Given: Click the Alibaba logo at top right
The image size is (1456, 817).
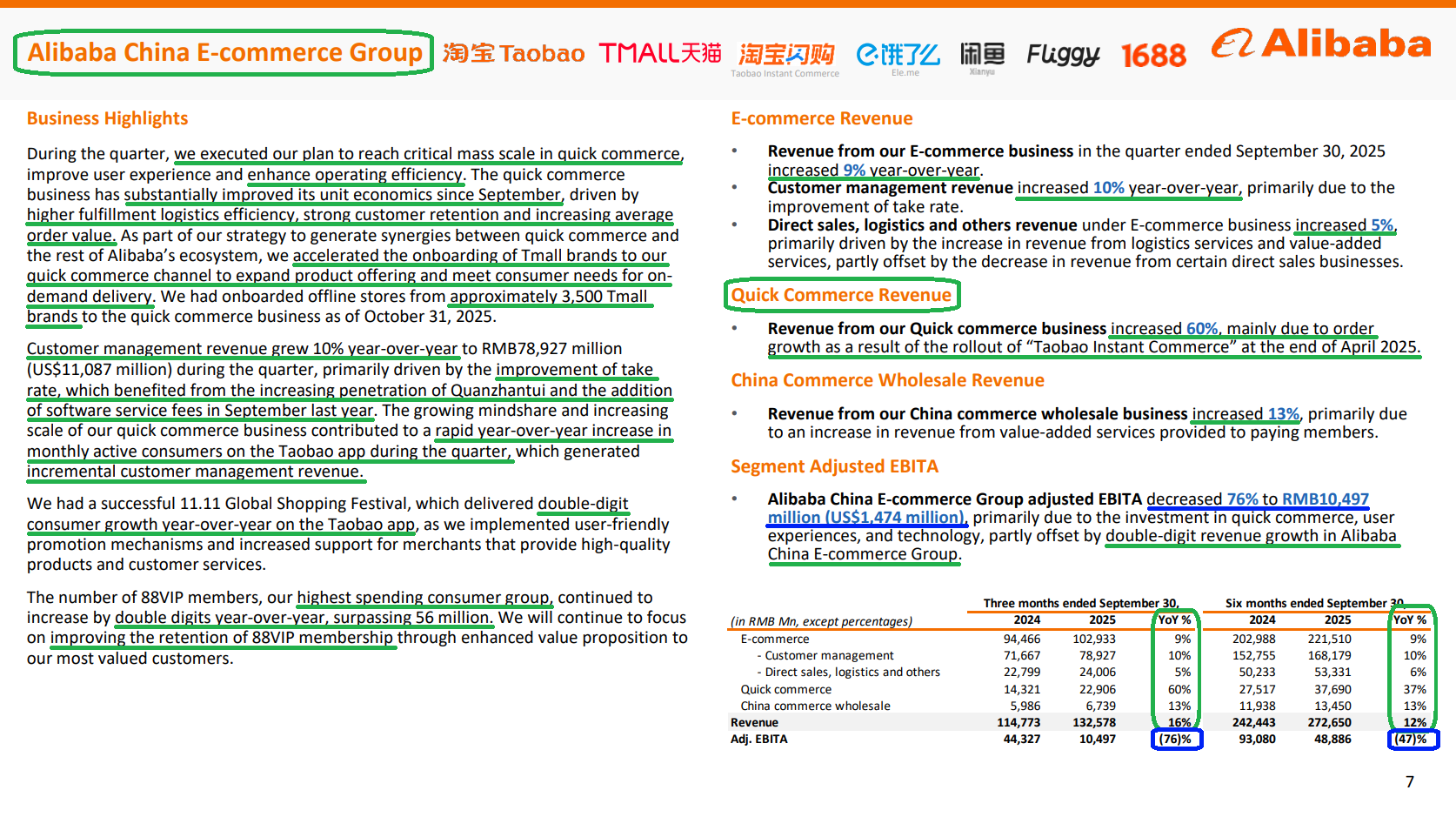Looking at the screenshot, I should (1321, 44).
